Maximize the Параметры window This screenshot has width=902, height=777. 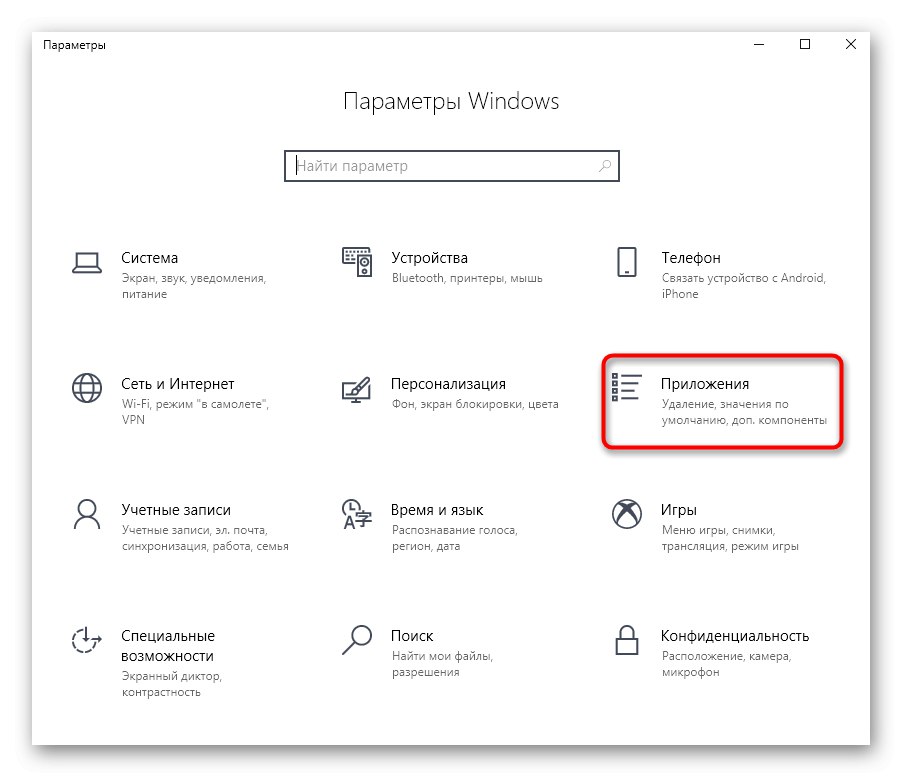tap(805, 44)
